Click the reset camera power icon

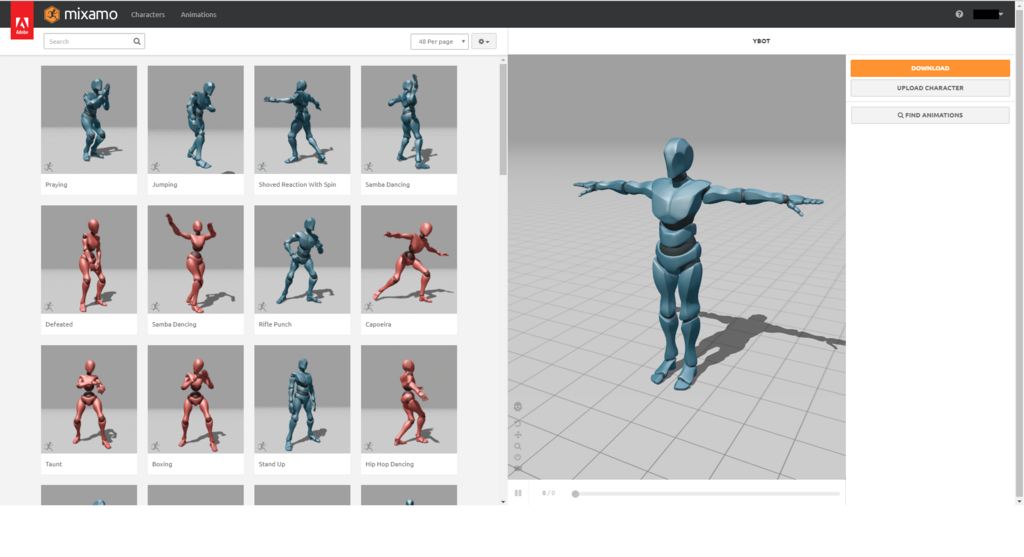tap(518, 458)
